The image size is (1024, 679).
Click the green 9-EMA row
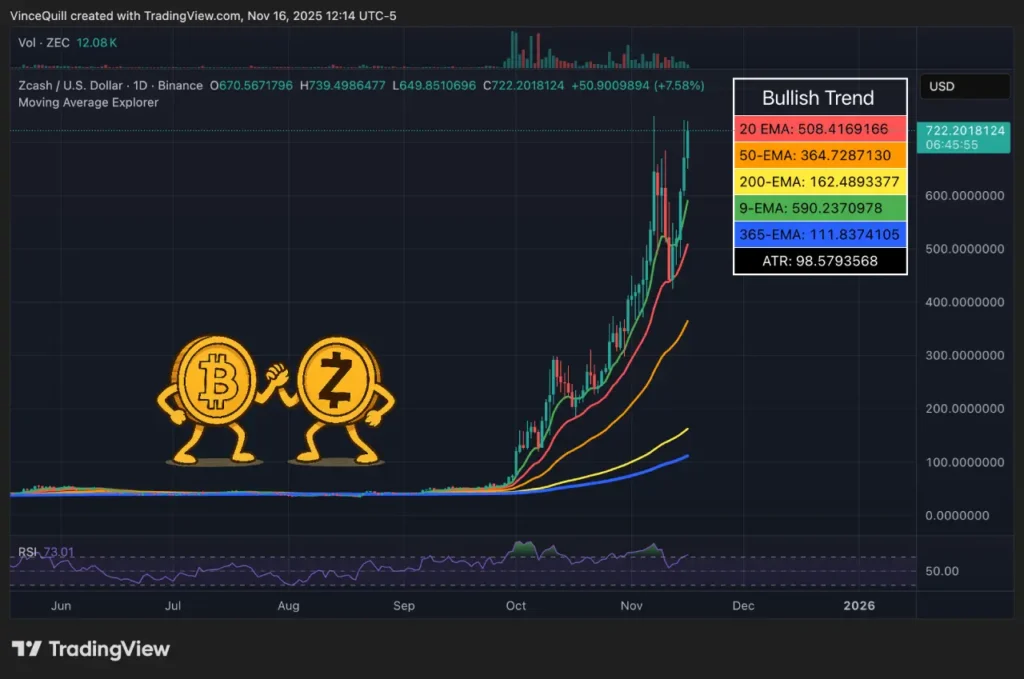819,208
